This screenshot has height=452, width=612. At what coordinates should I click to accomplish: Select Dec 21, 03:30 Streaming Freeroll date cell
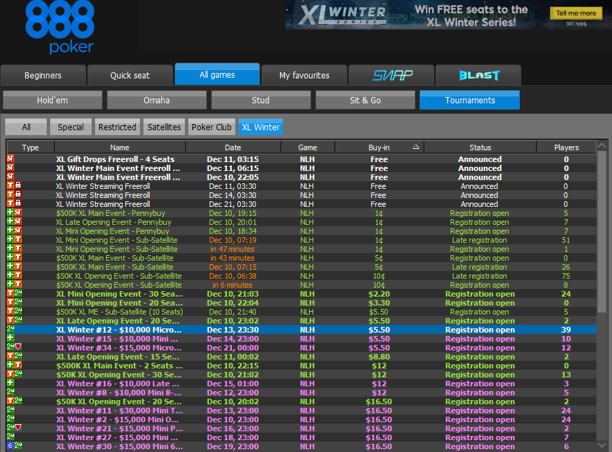tap(233, 204)
